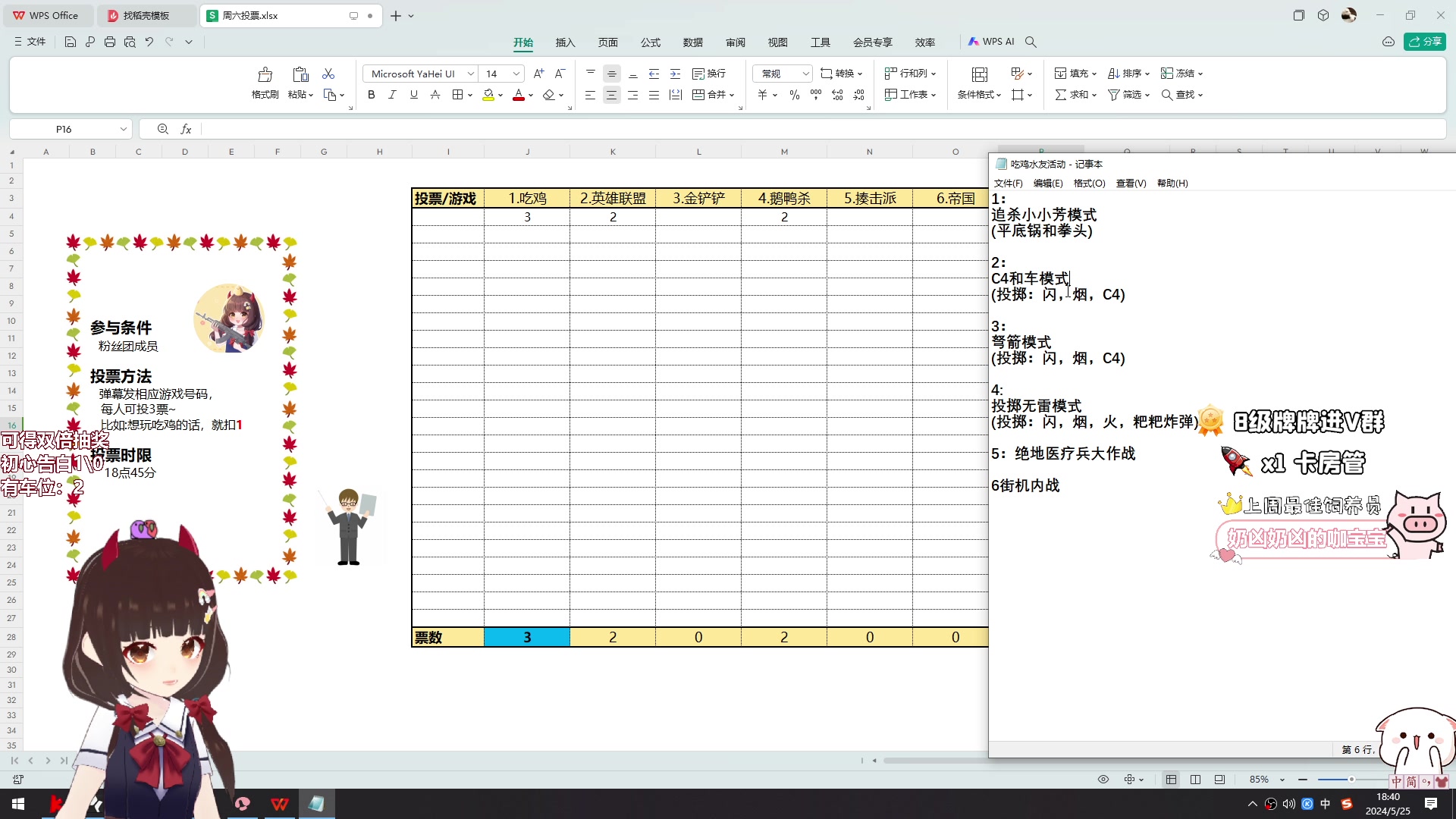The image size is (1456, 819).
Task: Click the Decrease font size icon
Action: tap(560, 74)
